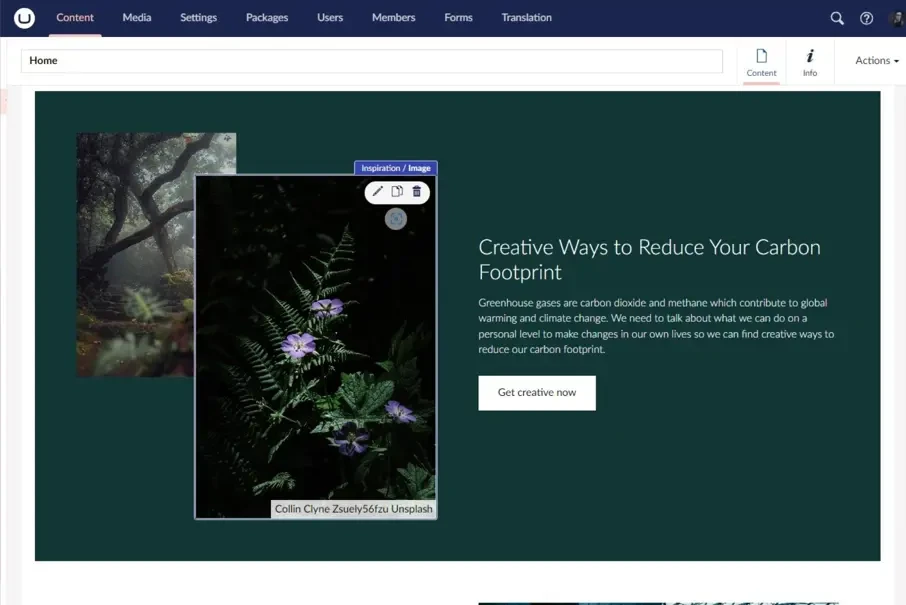Delete the Inspiration image block
Screen dimensions: 906x605
[417, 191]
